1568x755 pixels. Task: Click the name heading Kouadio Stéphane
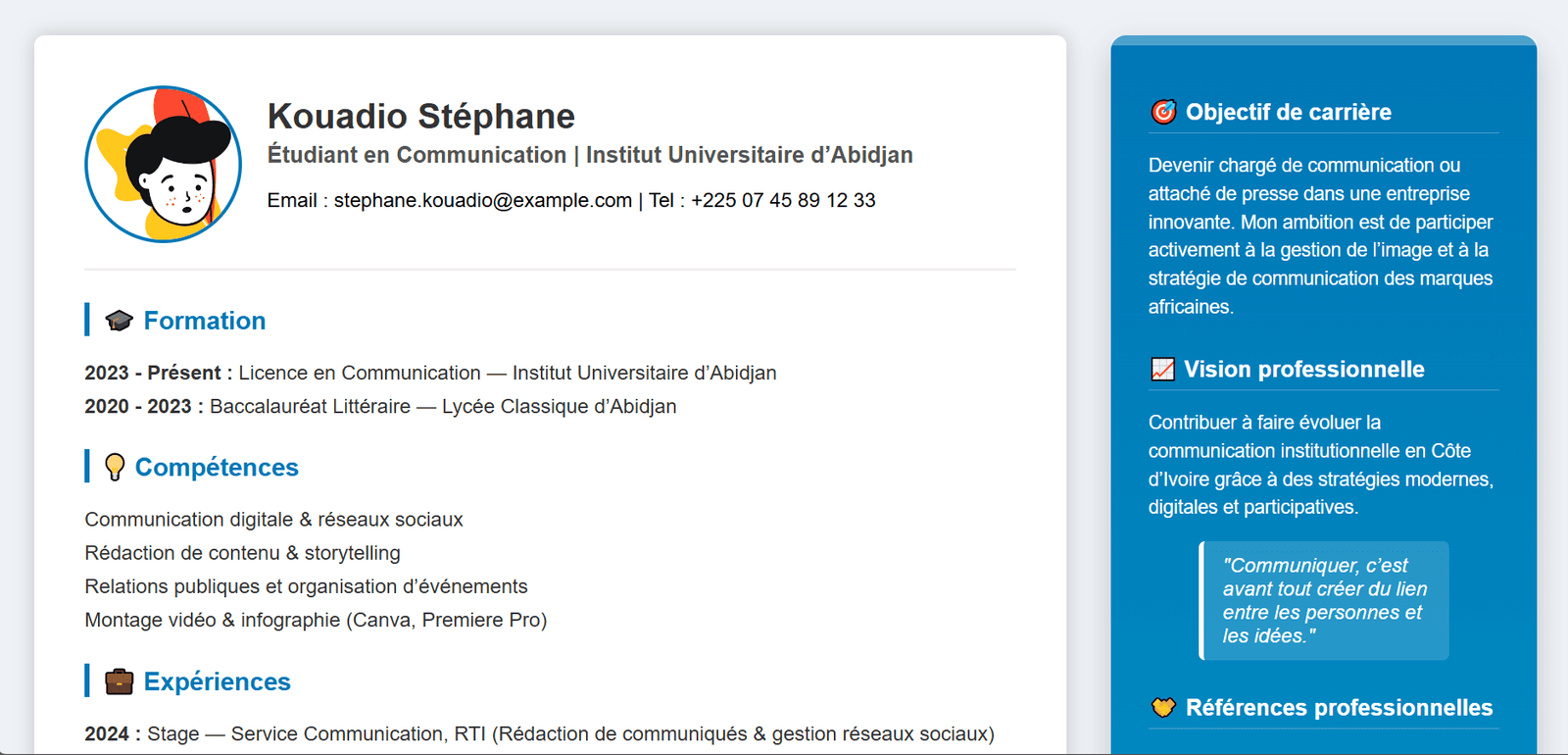420,116
